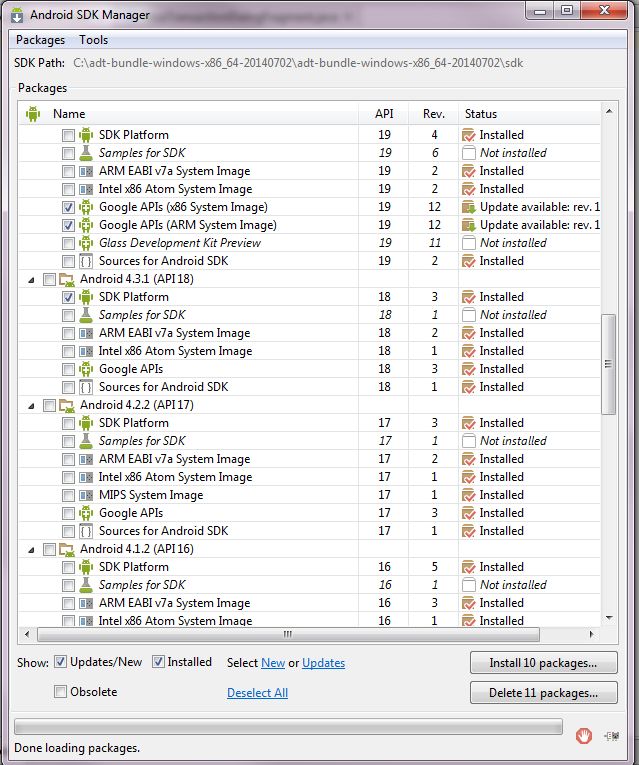
Task: Select the API 17 Google APIs row text
Action: pyautogui.click(x=131, y=513)
